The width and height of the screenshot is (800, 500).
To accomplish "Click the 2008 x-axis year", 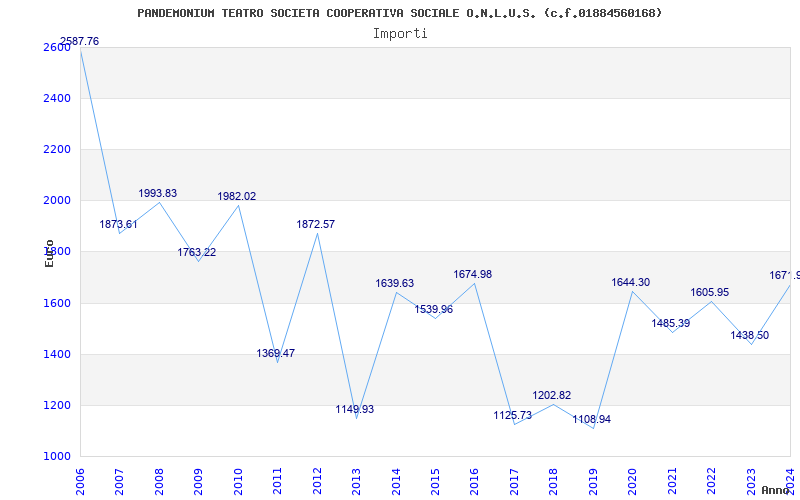I will click(159, 481).
